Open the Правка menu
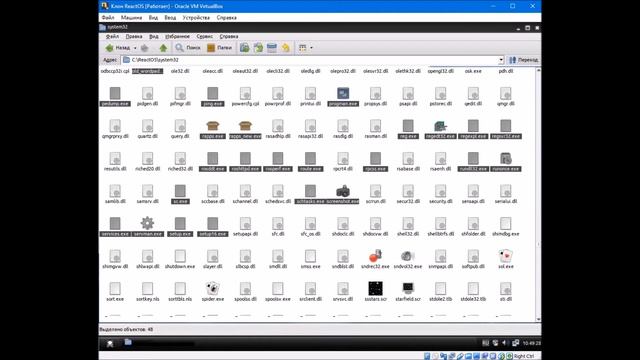 click(x=134, y=36)
